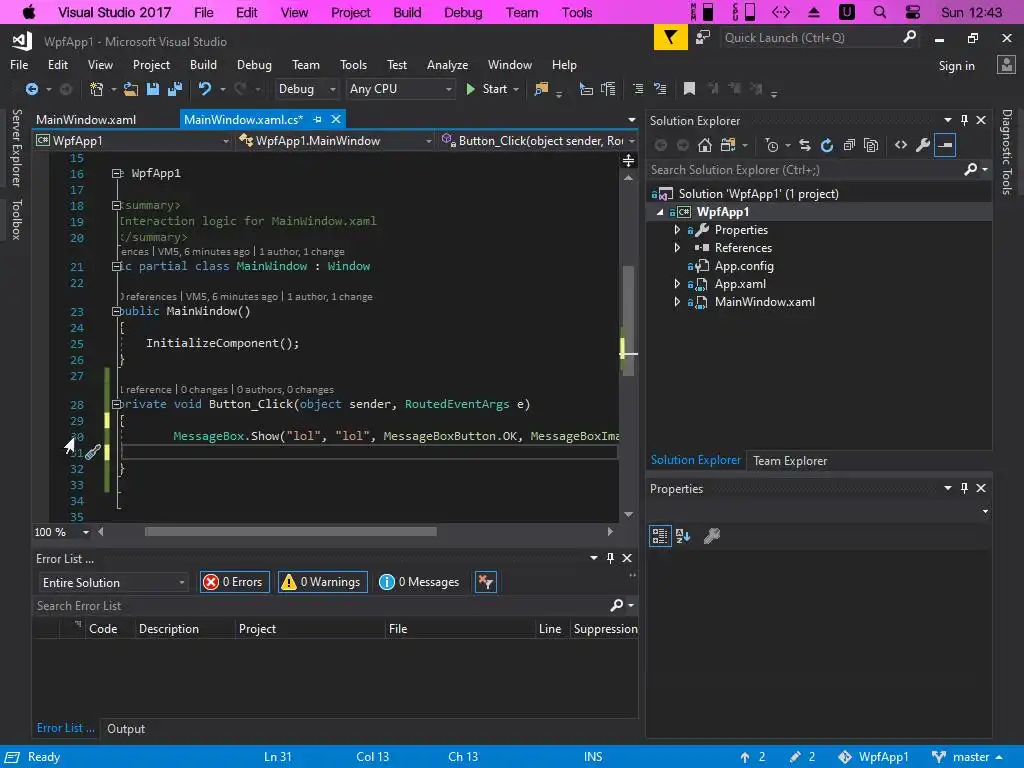Toggle the Warnings filter button
1024x768 pixels.
(323, 582)
